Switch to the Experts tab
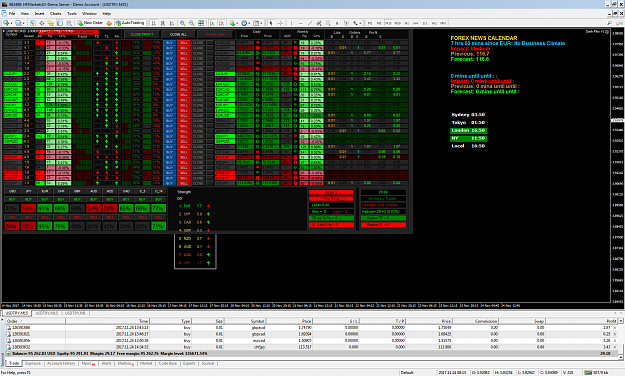The height and width of the screenshot is (376, 625). 189,364
